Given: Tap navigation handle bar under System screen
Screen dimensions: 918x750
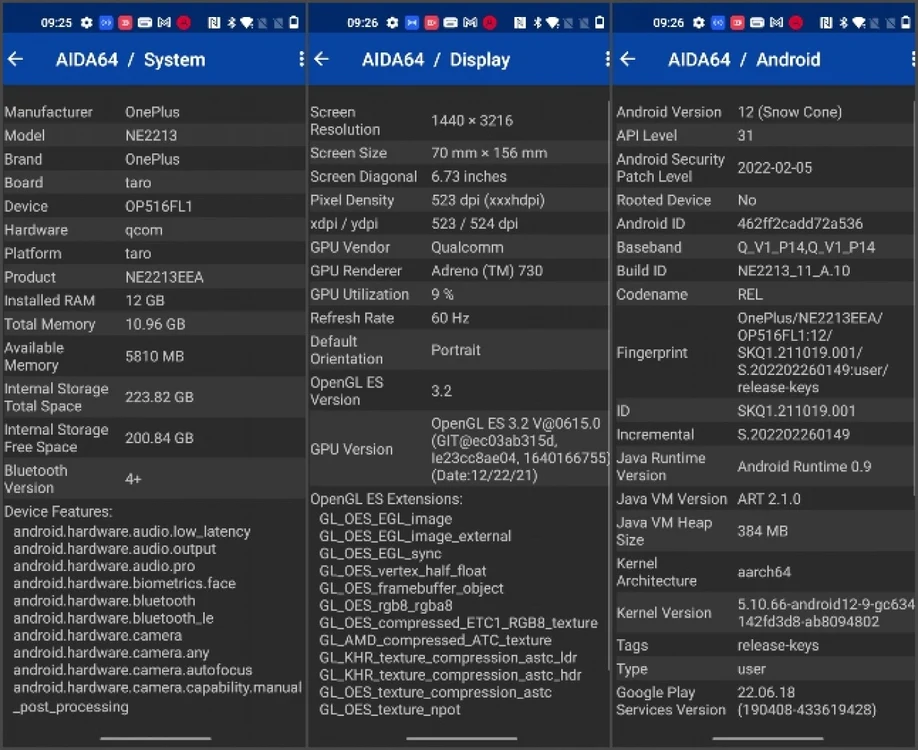Looking at the screenshot, I should (x=155, y=739).
